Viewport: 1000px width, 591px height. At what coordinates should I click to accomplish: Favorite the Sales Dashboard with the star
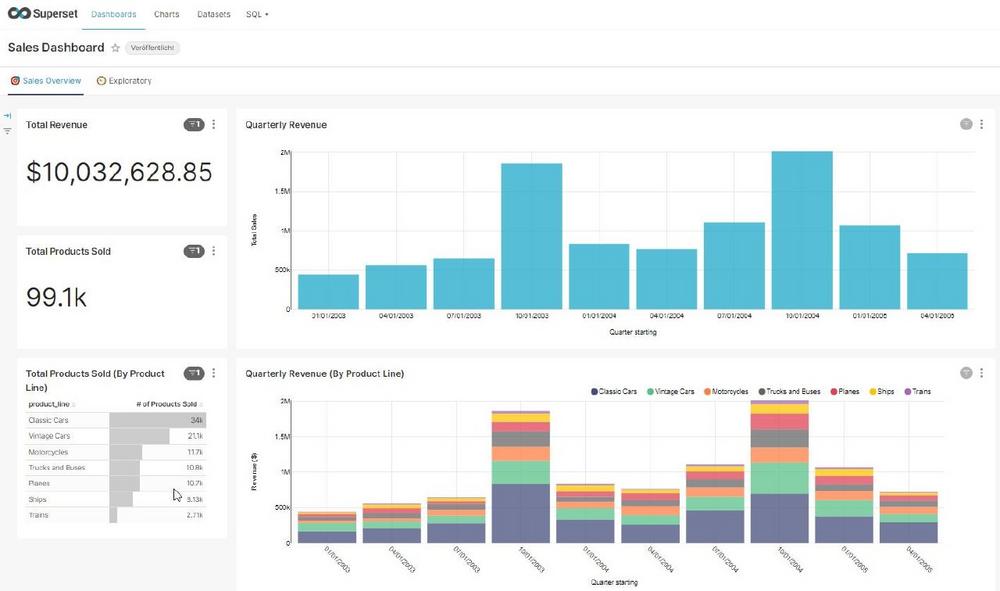click(x=116, y=48)
